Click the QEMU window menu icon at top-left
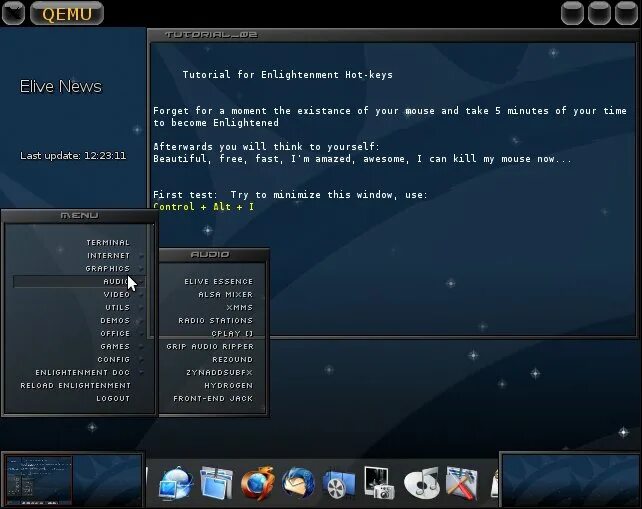This screenshot has width=642, height=509. tap(13, 13)
